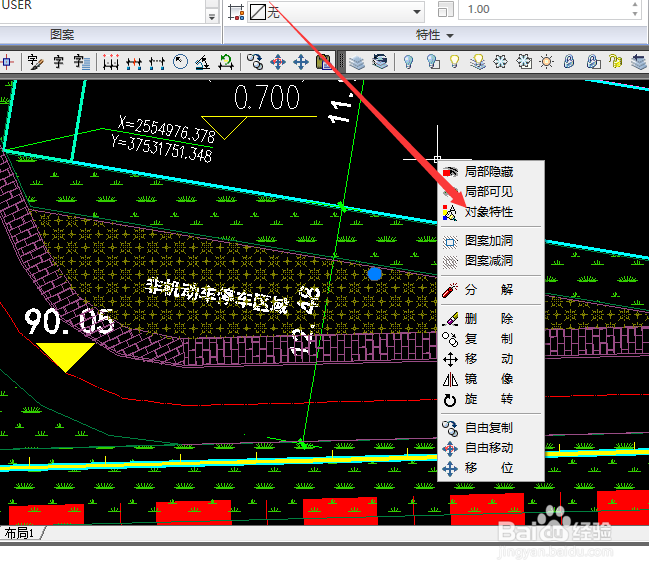Click the 1.00 scale input field
This screenshot has width=649, height=574.
547,9
